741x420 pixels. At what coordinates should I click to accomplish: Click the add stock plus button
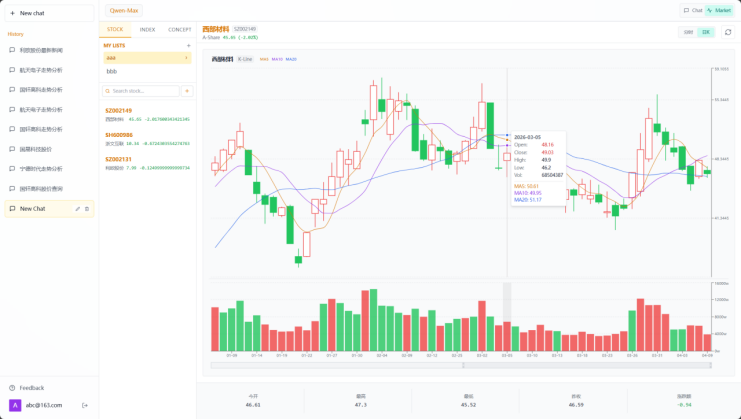point(187,91)
